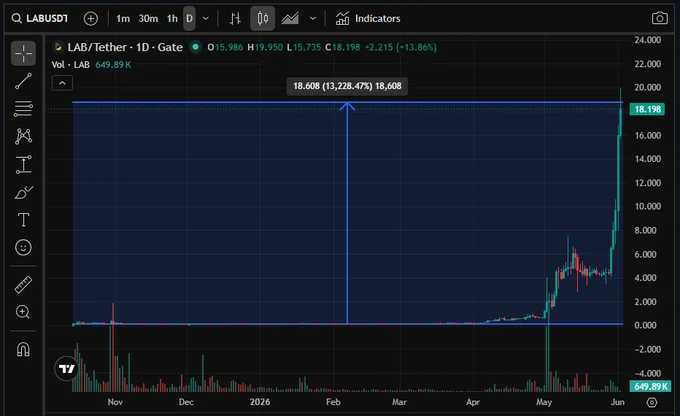
Task: Click the -4.000 price axis label
Action: pos(647,373)
